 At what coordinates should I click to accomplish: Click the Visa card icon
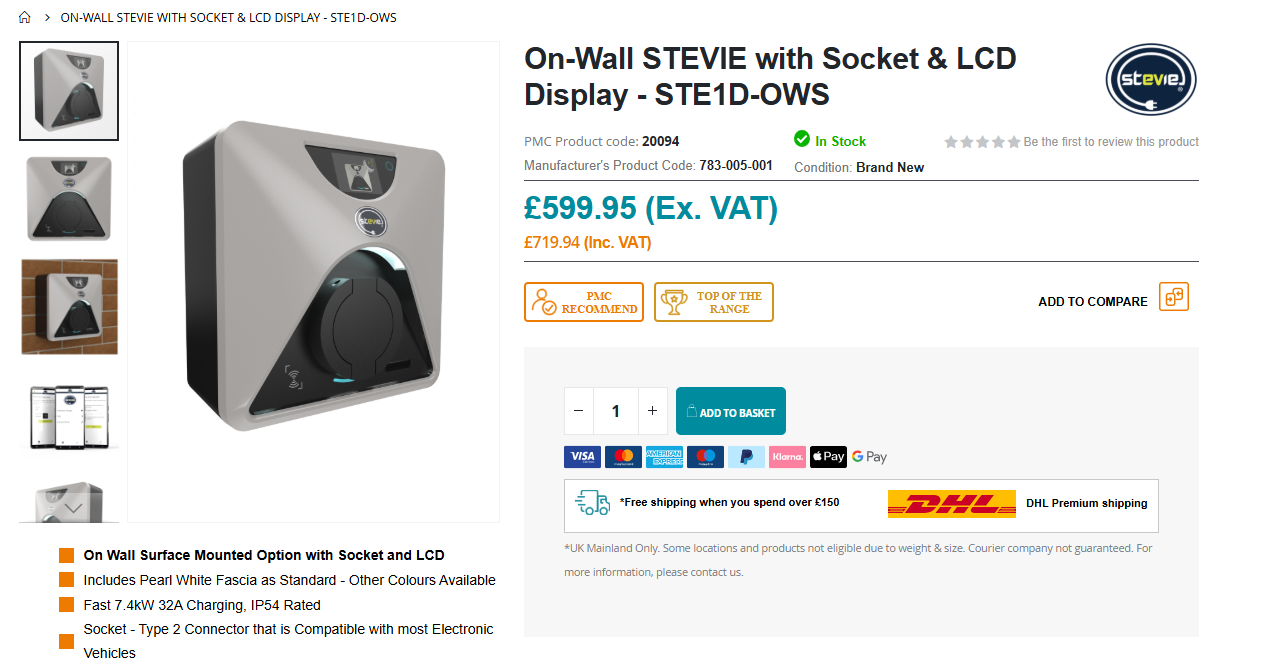[582, 457]
